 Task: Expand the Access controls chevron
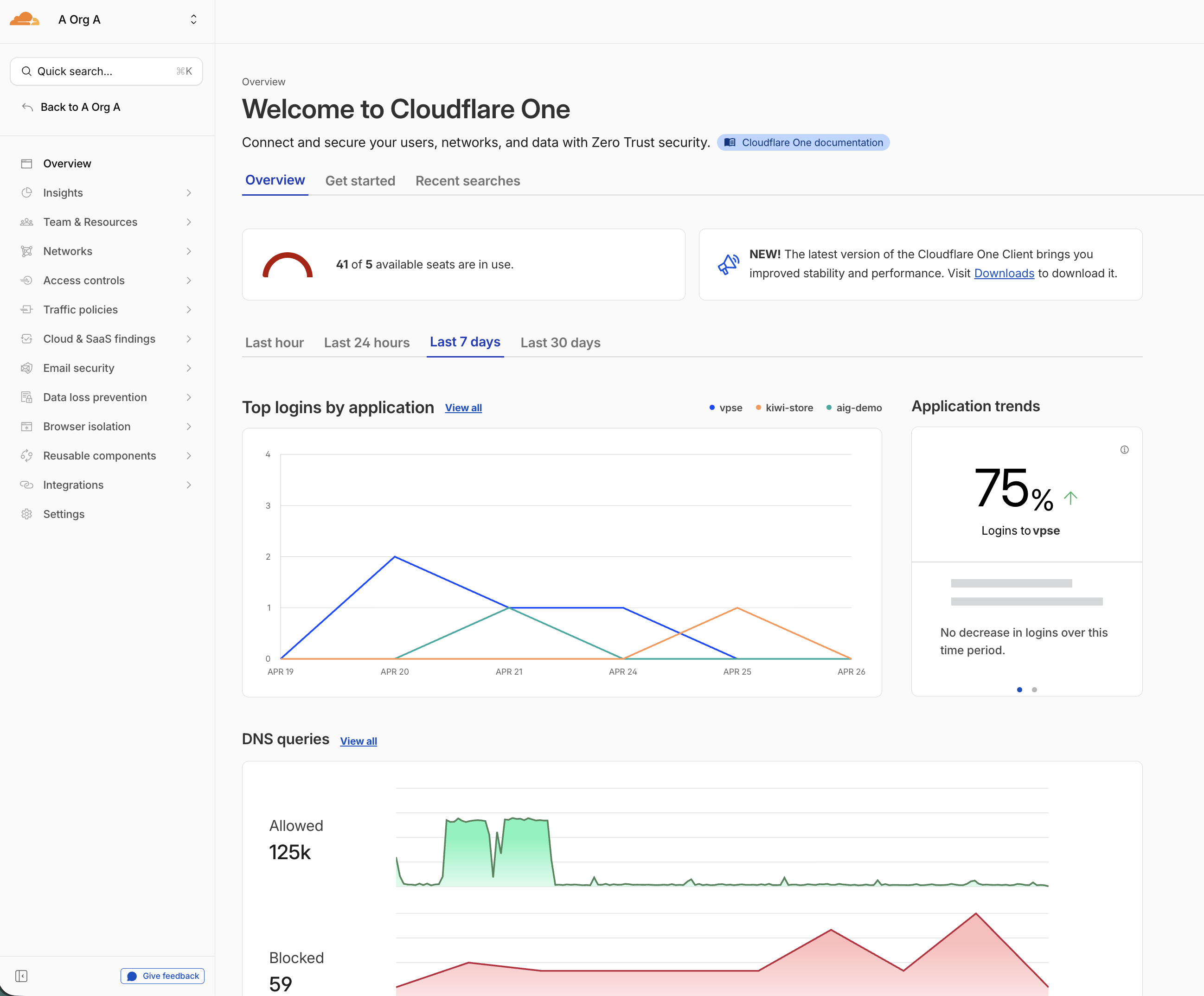[x=189, y=281]
